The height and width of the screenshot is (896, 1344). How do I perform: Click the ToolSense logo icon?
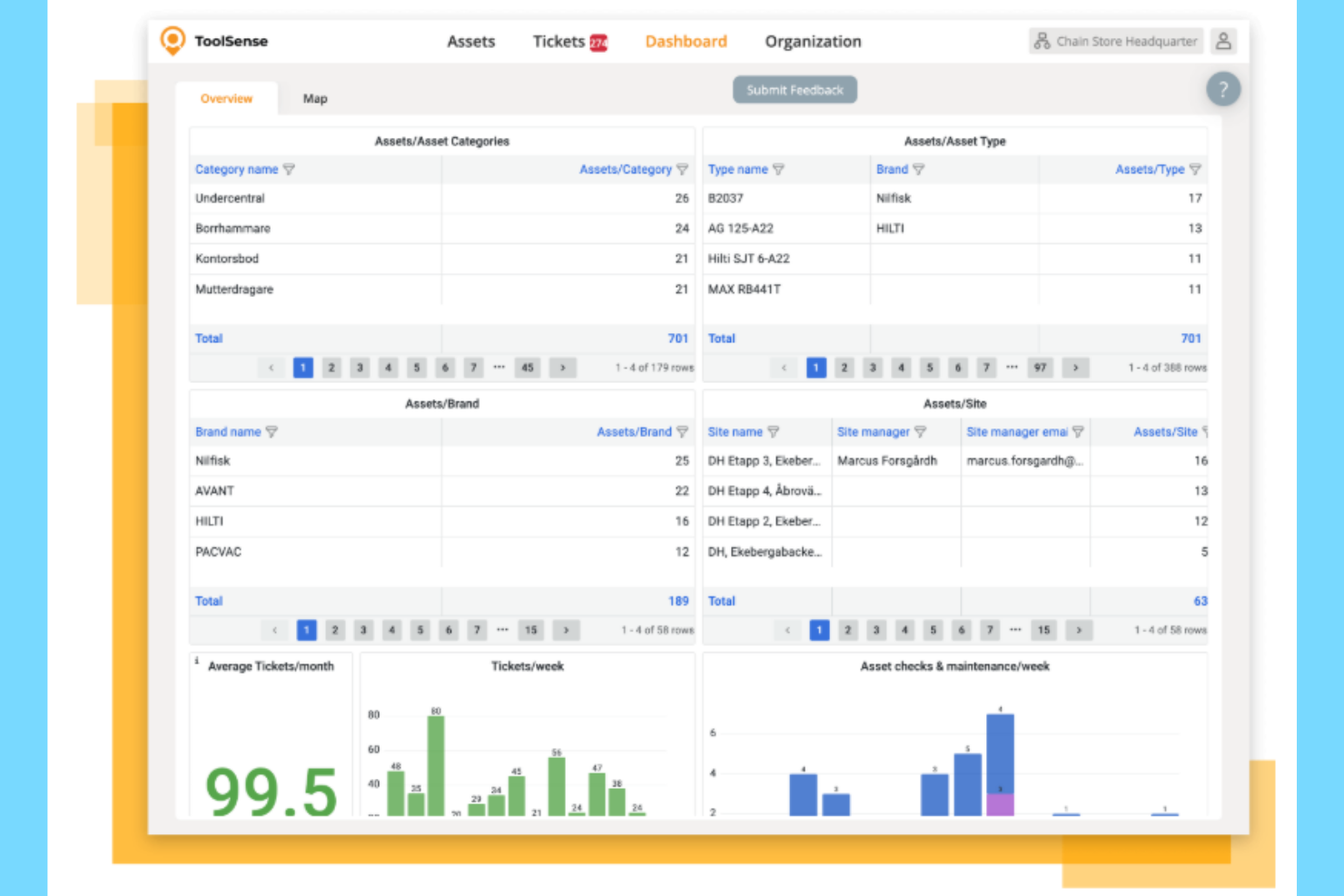pos(172,40)
